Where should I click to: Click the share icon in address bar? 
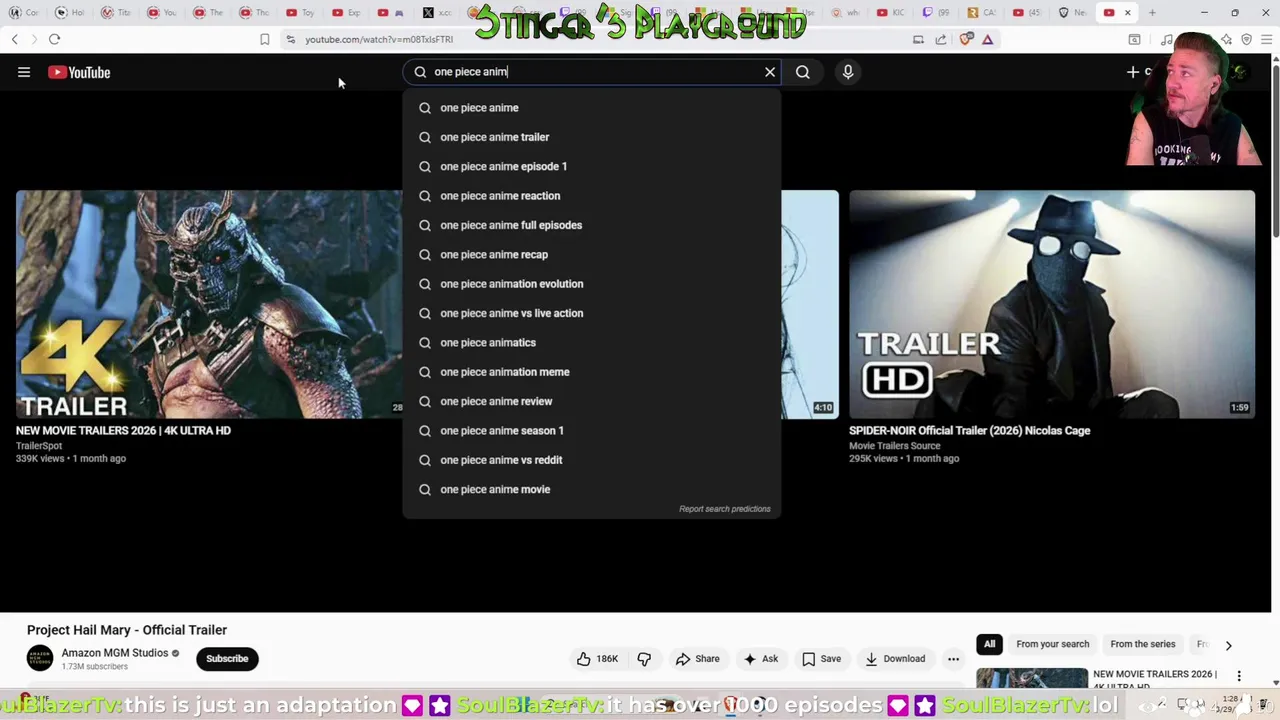coord(941,39)
